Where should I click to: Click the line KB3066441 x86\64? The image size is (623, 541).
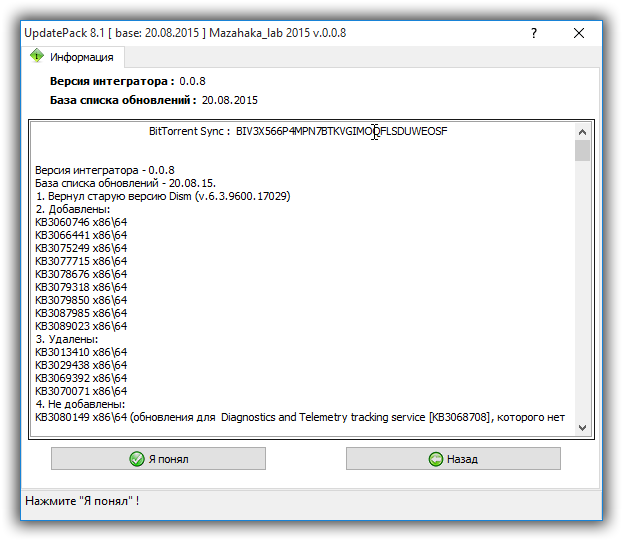coord(81,235)
